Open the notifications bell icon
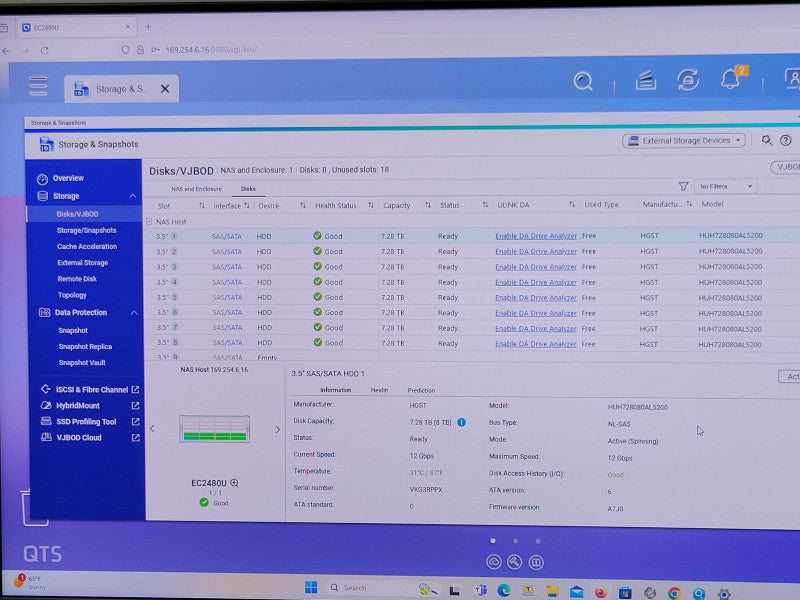The width and height of the screenshot is (800, 600). click(731, 80)
